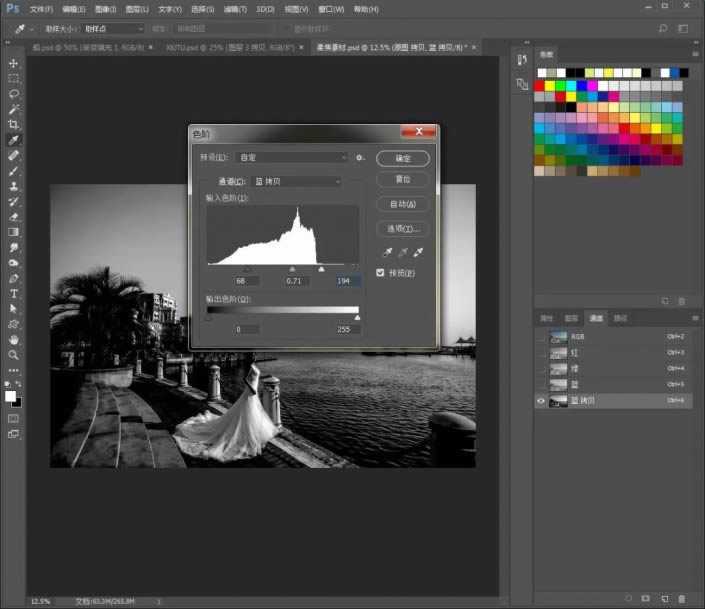Select the Hand tool
The width and height of the screenshot is (705, 609).
point(14,340)
